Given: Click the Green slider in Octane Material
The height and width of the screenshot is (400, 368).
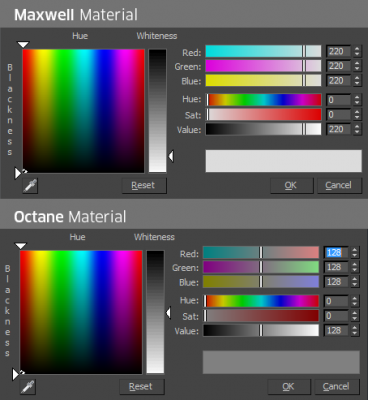Looking at the screenshot, I should [x=261, y=267].
